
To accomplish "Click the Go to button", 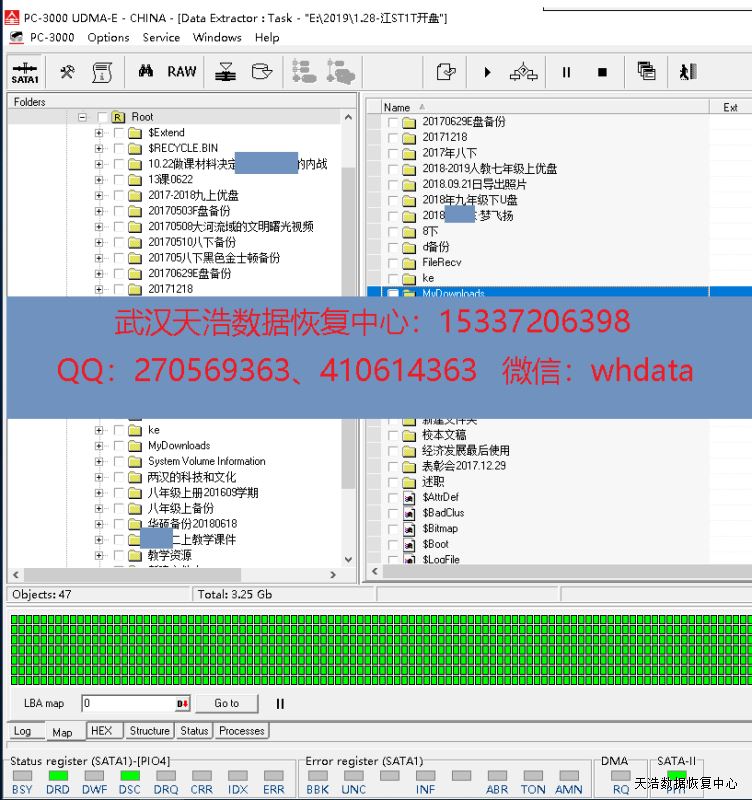I will coord(226,703).
